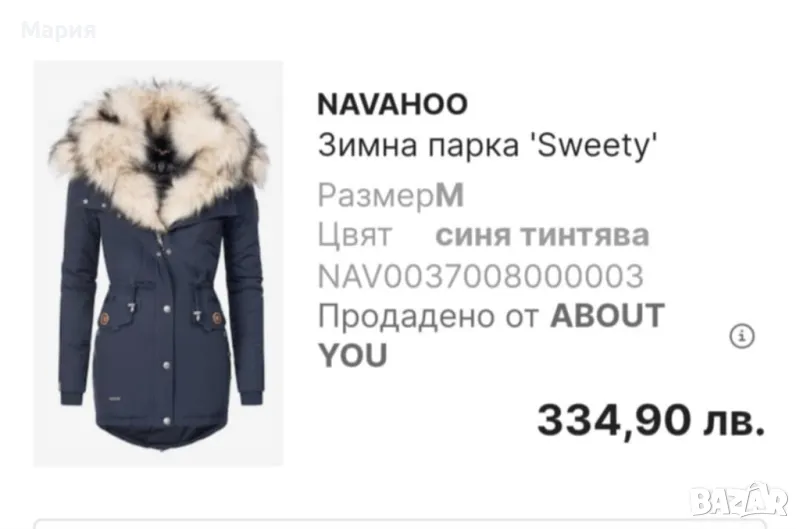800x529 pixels.
Task: Click the Продадено от text
Action: pyautogui.click(x=428, y=316)
